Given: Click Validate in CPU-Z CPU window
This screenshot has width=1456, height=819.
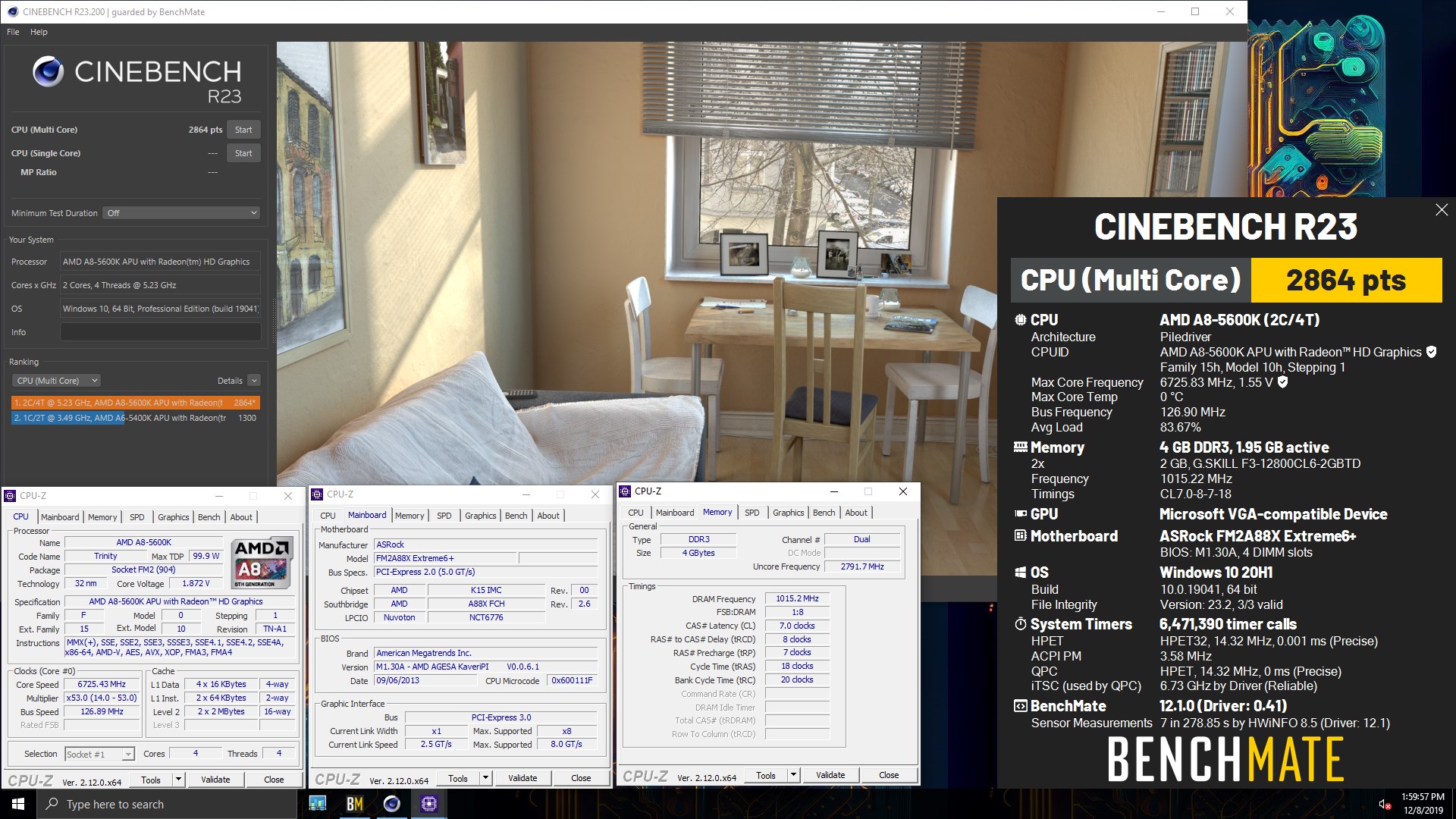Looking at the screenshot, I should (x=215, y=780).
